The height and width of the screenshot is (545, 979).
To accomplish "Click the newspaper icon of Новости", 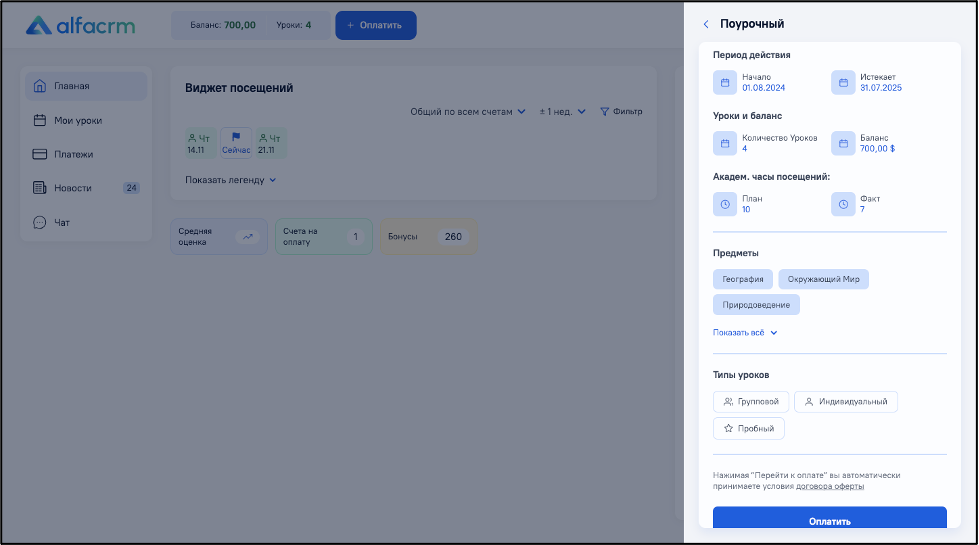I will pyautogui.click(x=40, y=187).
